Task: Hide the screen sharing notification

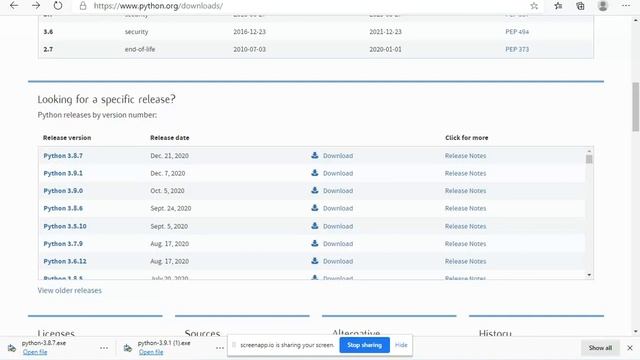Action: coord(401,345)
